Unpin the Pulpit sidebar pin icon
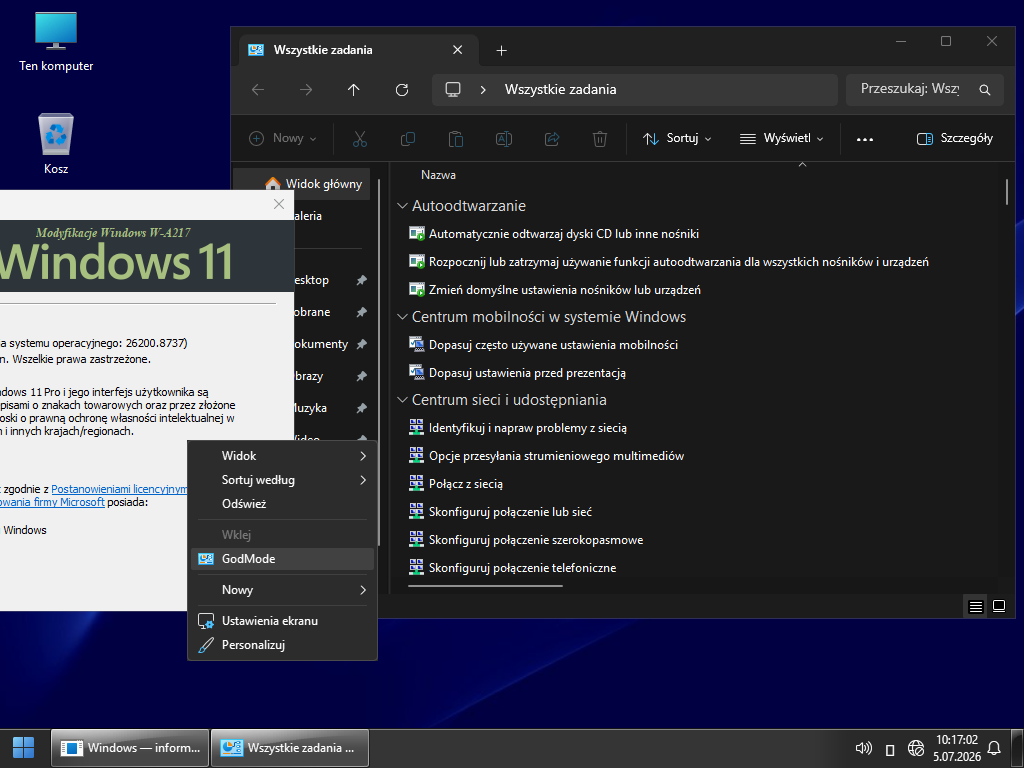1024x768 pixels. point(361,280)
